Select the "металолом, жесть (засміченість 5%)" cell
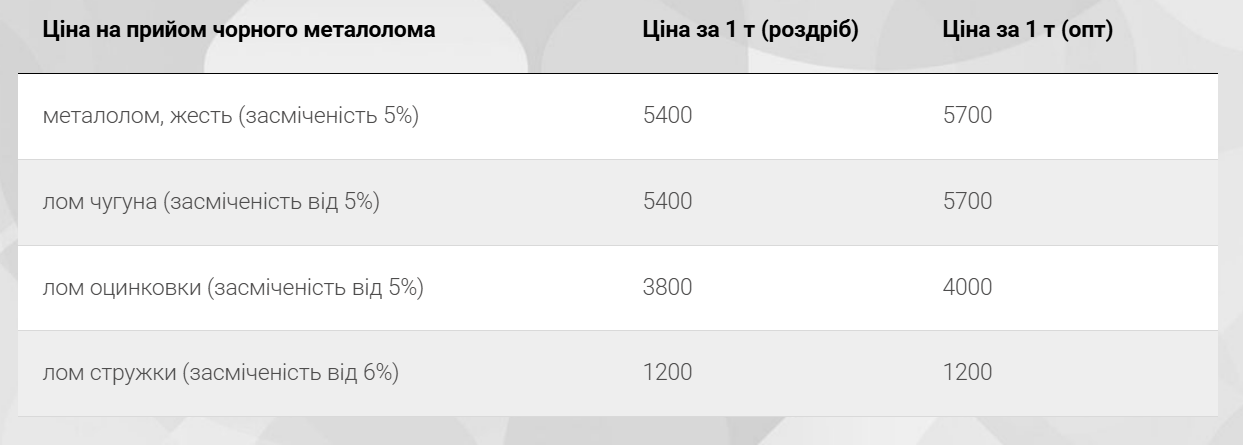 click(230, 116)
